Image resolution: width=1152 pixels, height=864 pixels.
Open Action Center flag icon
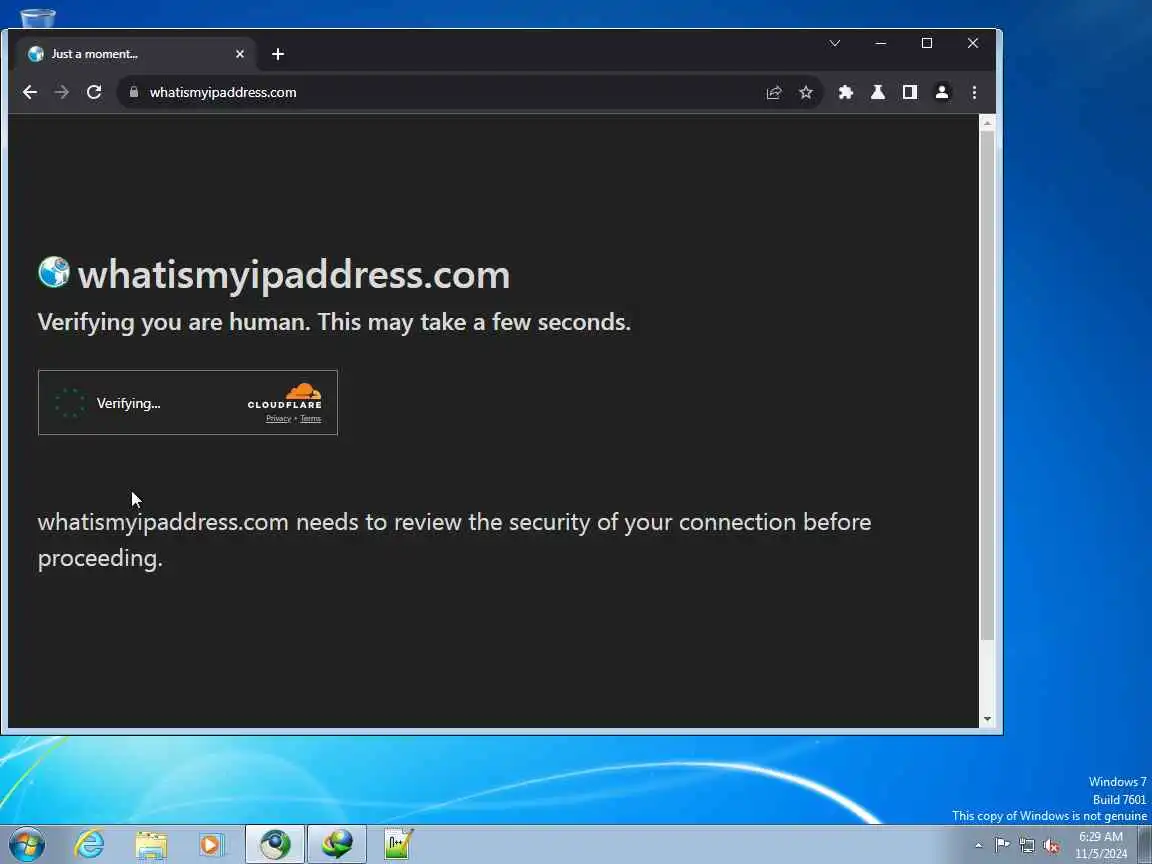pos(1002,846)
